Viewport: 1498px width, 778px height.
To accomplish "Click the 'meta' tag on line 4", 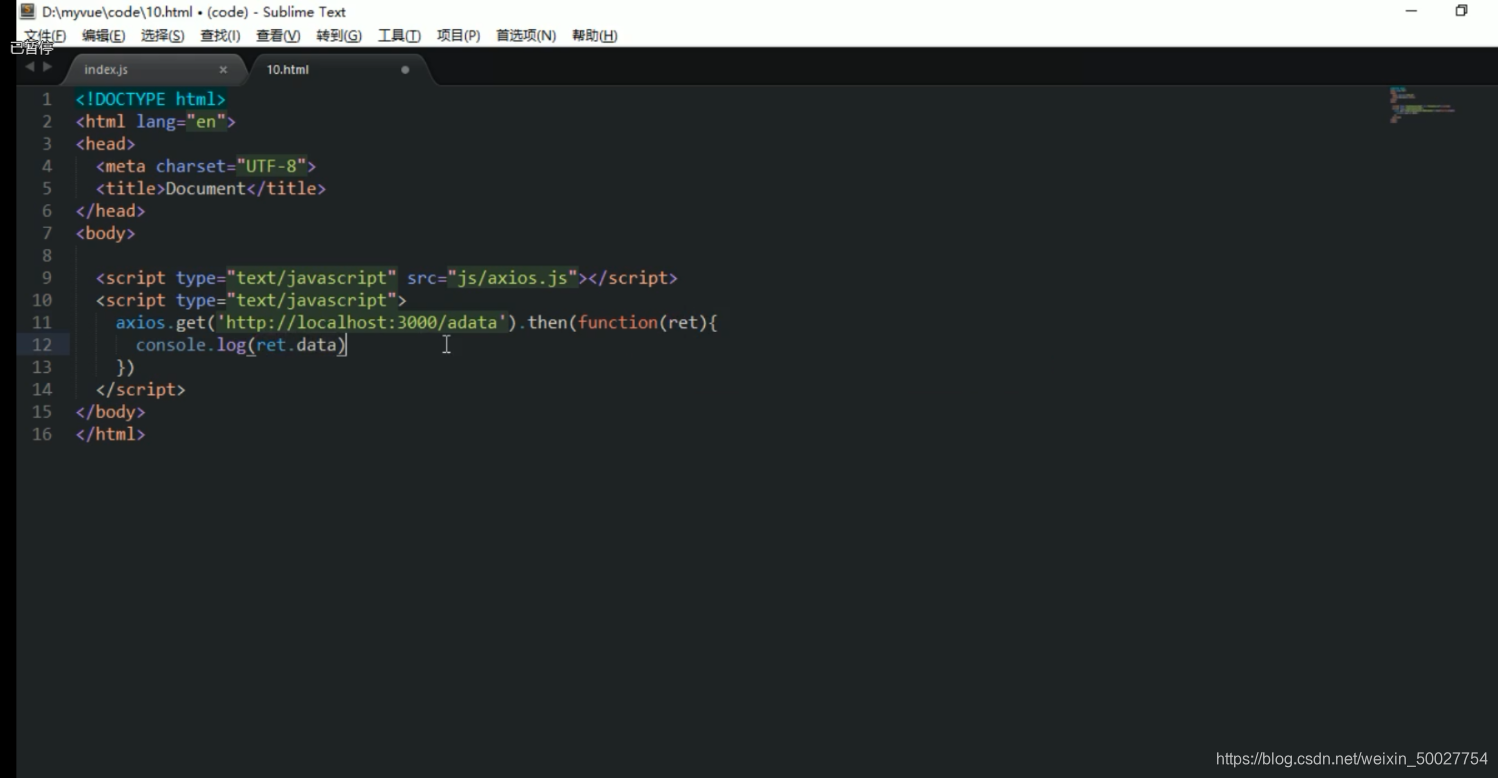I will click(x=125, y=166).
